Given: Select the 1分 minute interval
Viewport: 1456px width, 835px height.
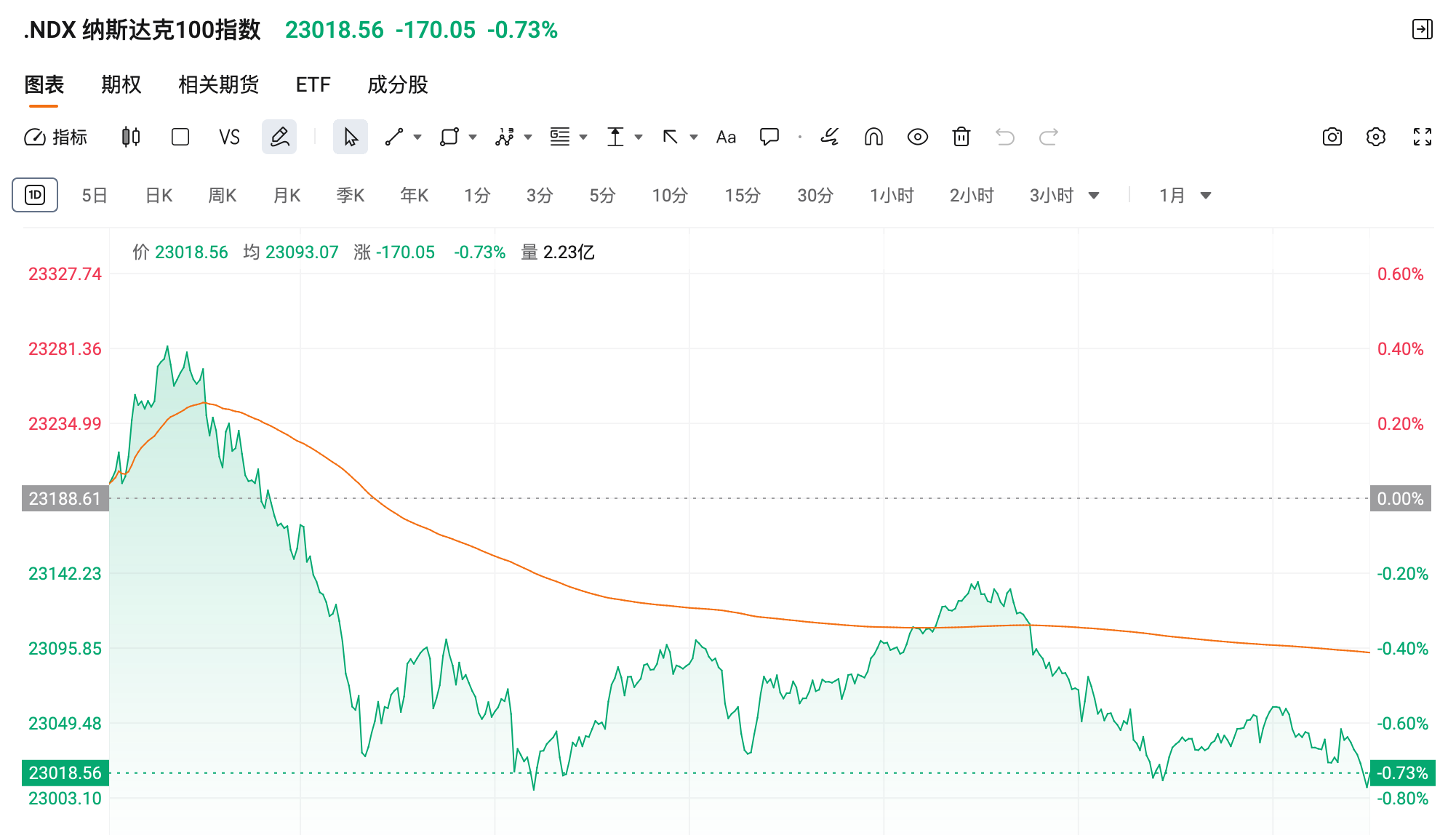Looking at the screenshot, I should tap(477, 196).
